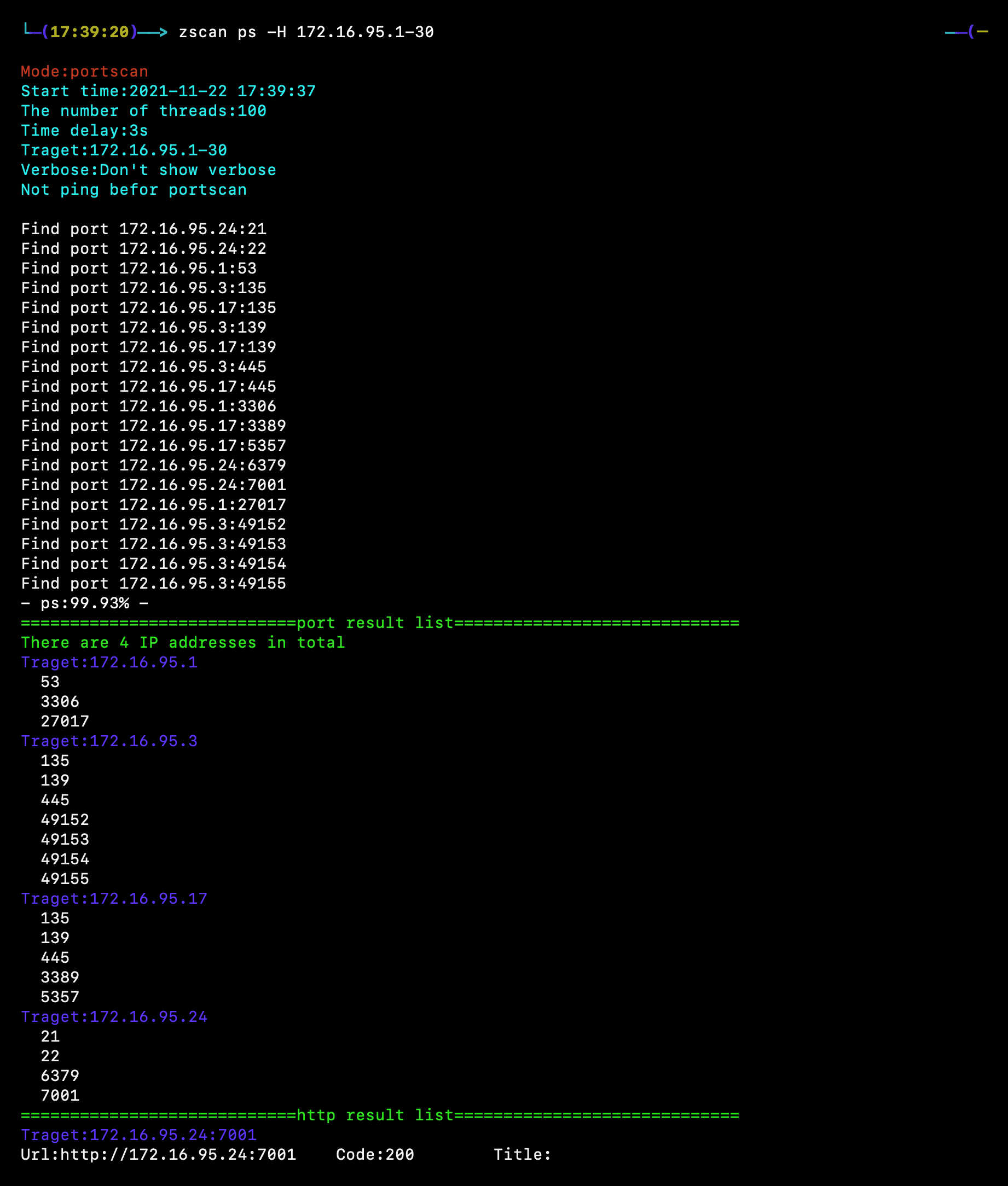Click port 49153 in the result list
1008x1186 pixels.
click(x=65, y=840)
